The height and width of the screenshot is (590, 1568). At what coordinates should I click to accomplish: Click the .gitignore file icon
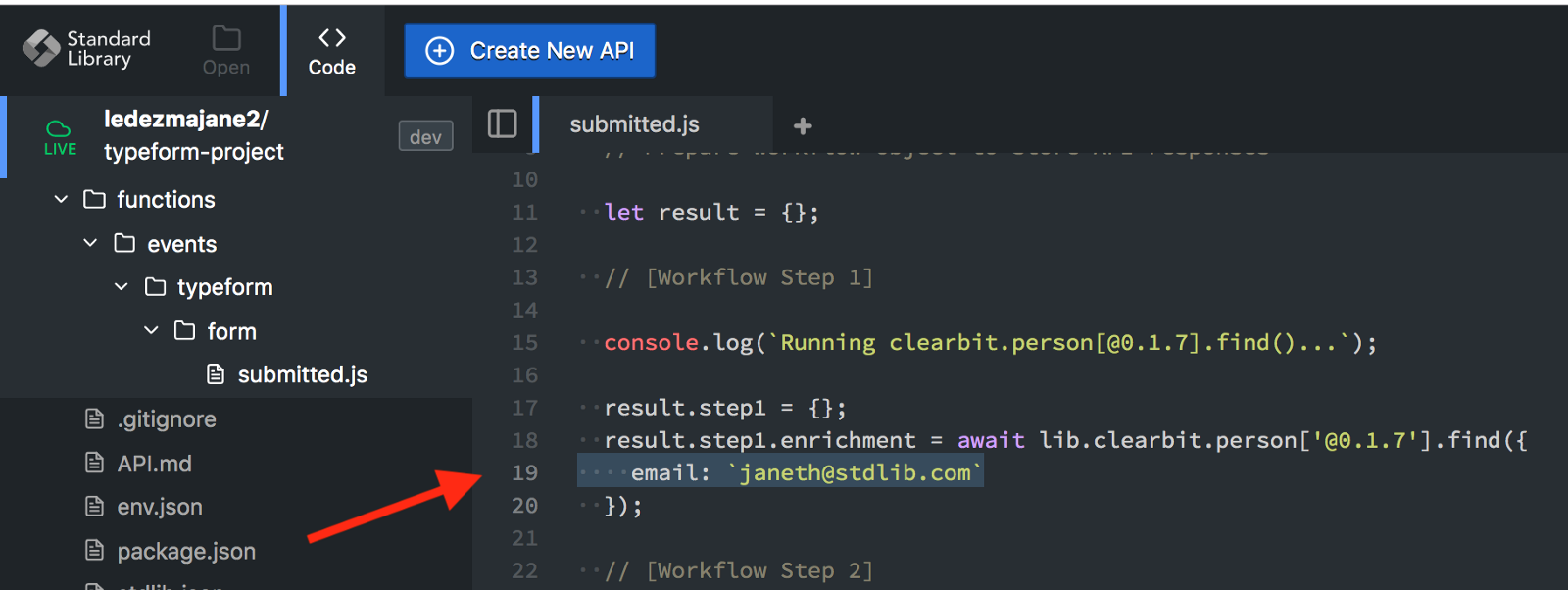coord(95,419)
